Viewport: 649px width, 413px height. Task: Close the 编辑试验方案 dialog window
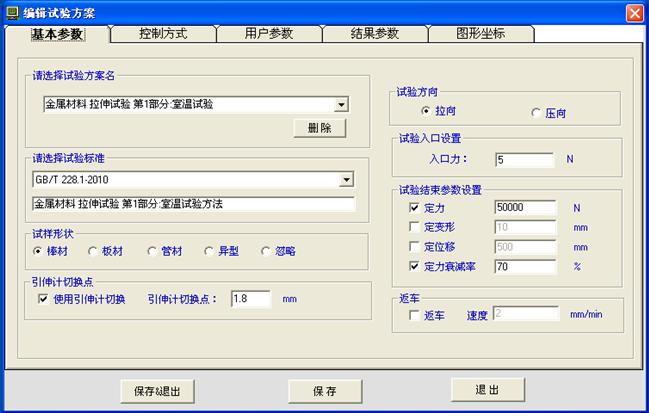point(634,12)
